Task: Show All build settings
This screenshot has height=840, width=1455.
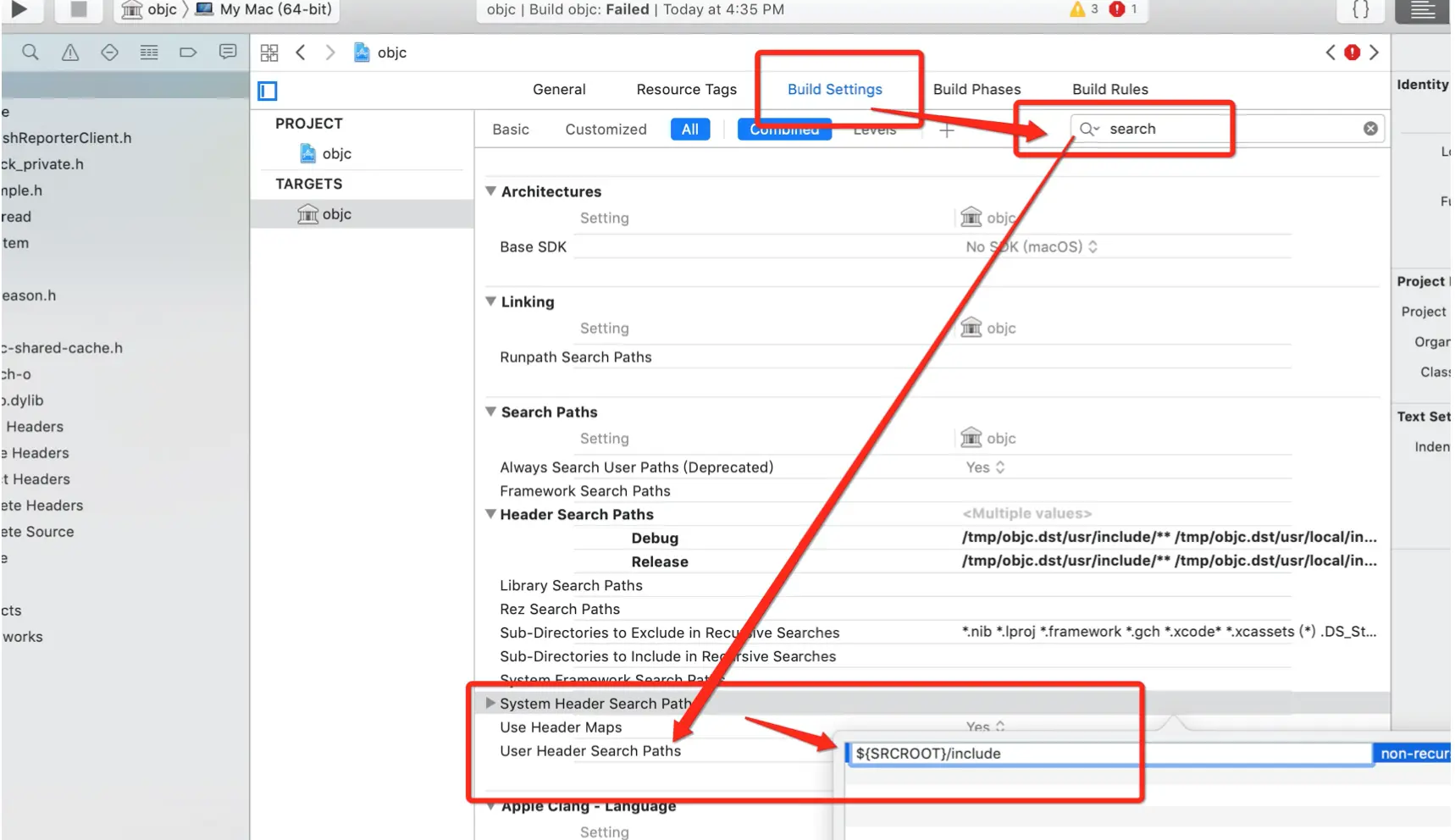Action: 690,130
